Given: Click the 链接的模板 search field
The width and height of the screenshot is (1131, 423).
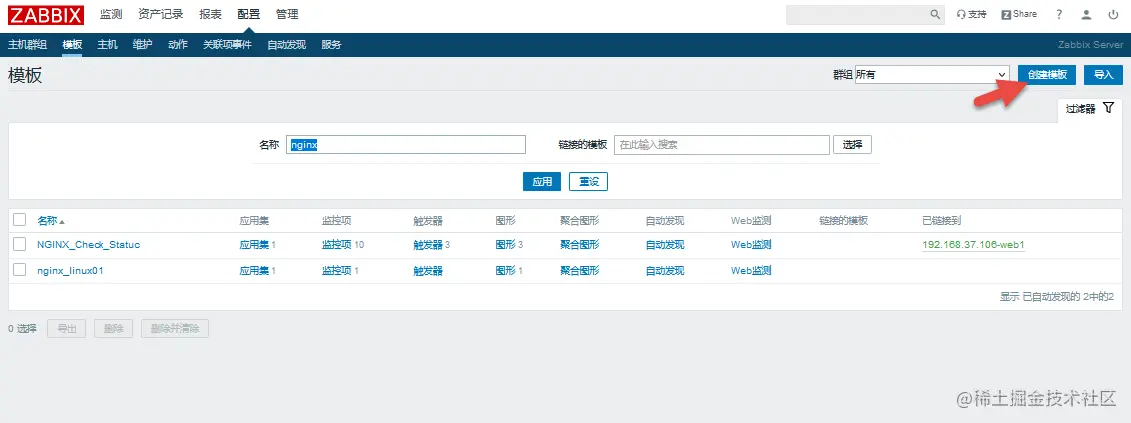Looking at the screenshot, I should pos(722,144).
